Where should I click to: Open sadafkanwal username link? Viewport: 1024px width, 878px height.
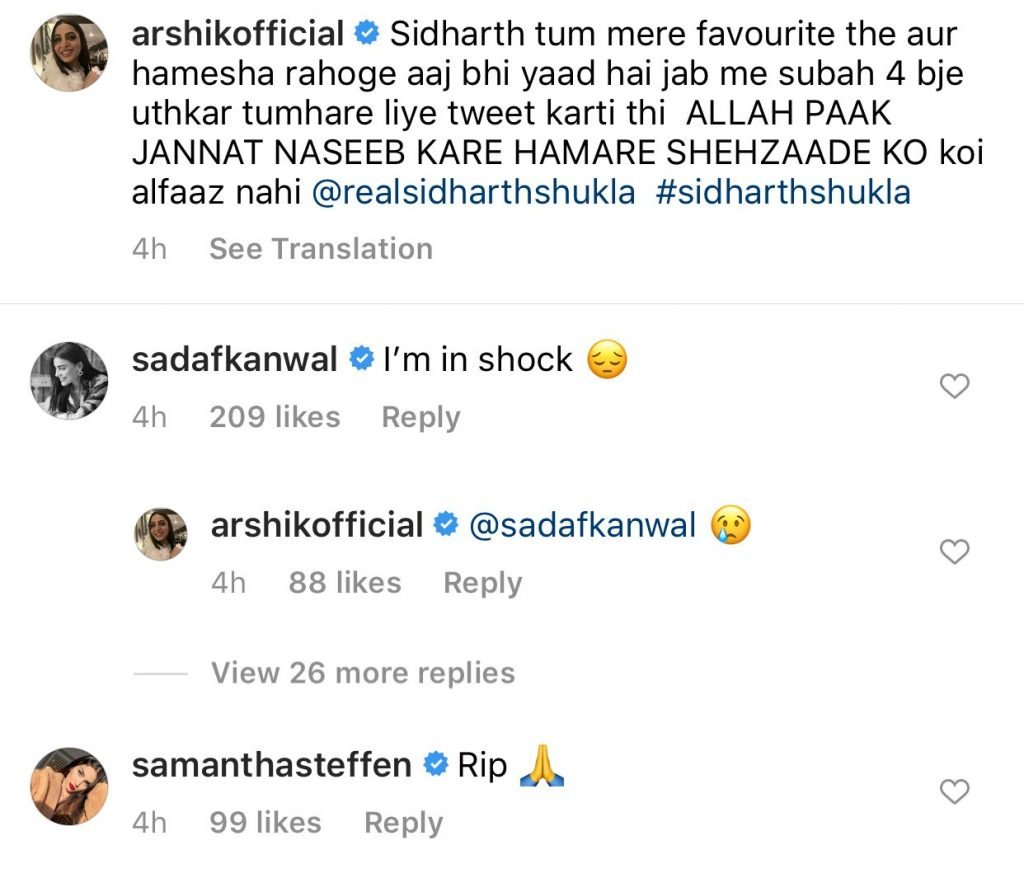(x=234, y=360)
